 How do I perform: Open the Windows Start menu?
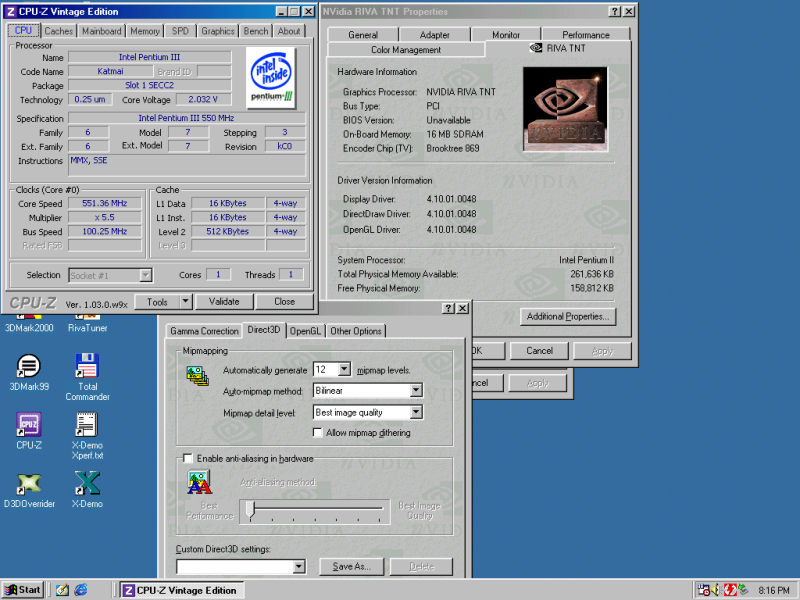[x=22, y=590]
